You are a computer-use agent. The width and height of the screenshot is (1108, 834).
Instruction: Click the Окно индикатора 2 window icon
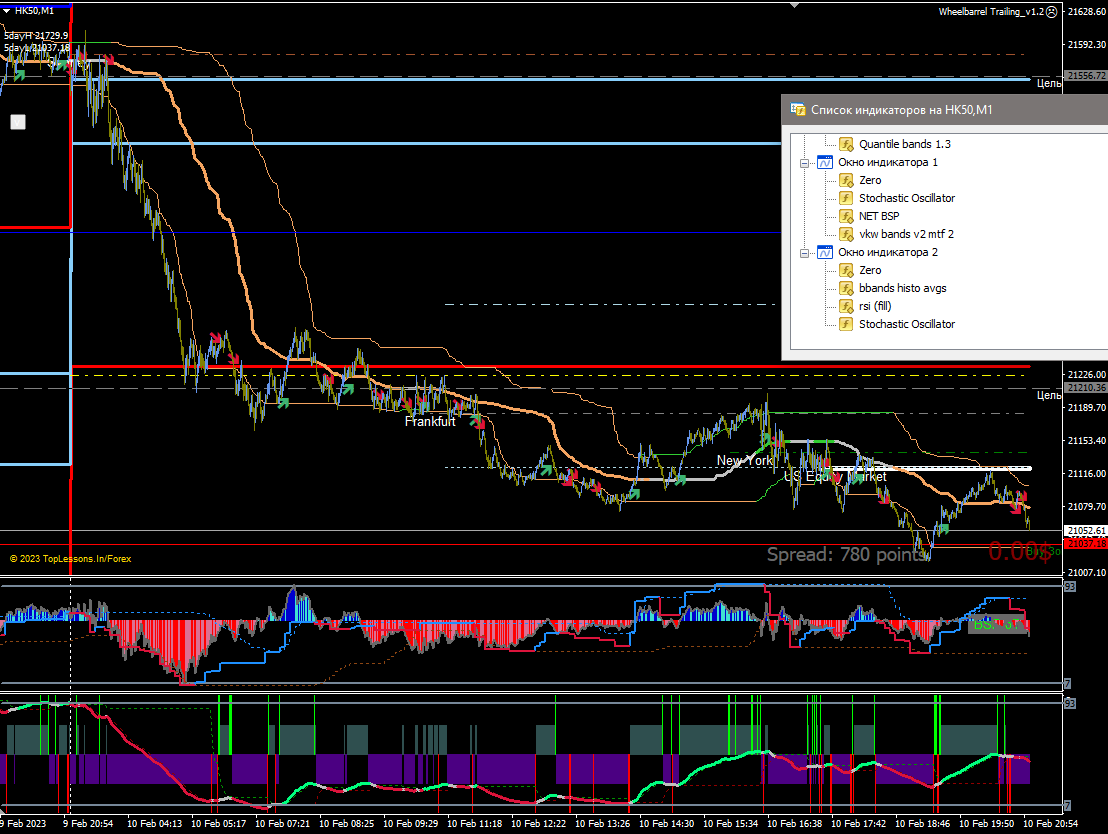pos(825,252)
